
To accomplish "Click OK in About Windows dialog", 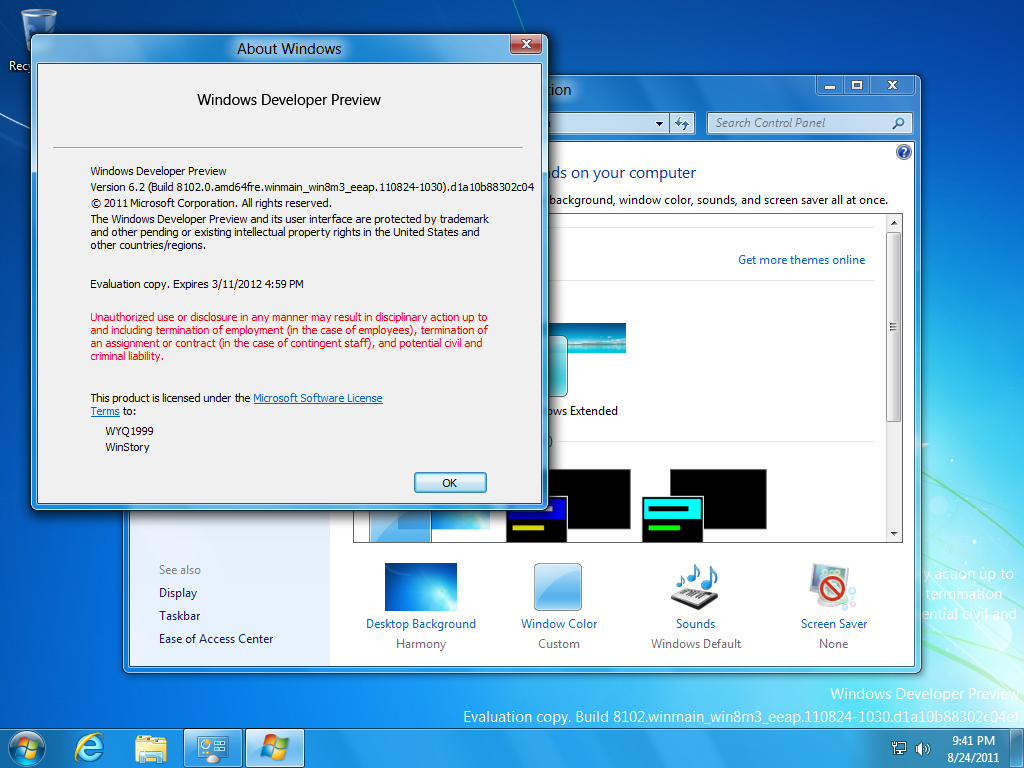I will pos(450,483).
